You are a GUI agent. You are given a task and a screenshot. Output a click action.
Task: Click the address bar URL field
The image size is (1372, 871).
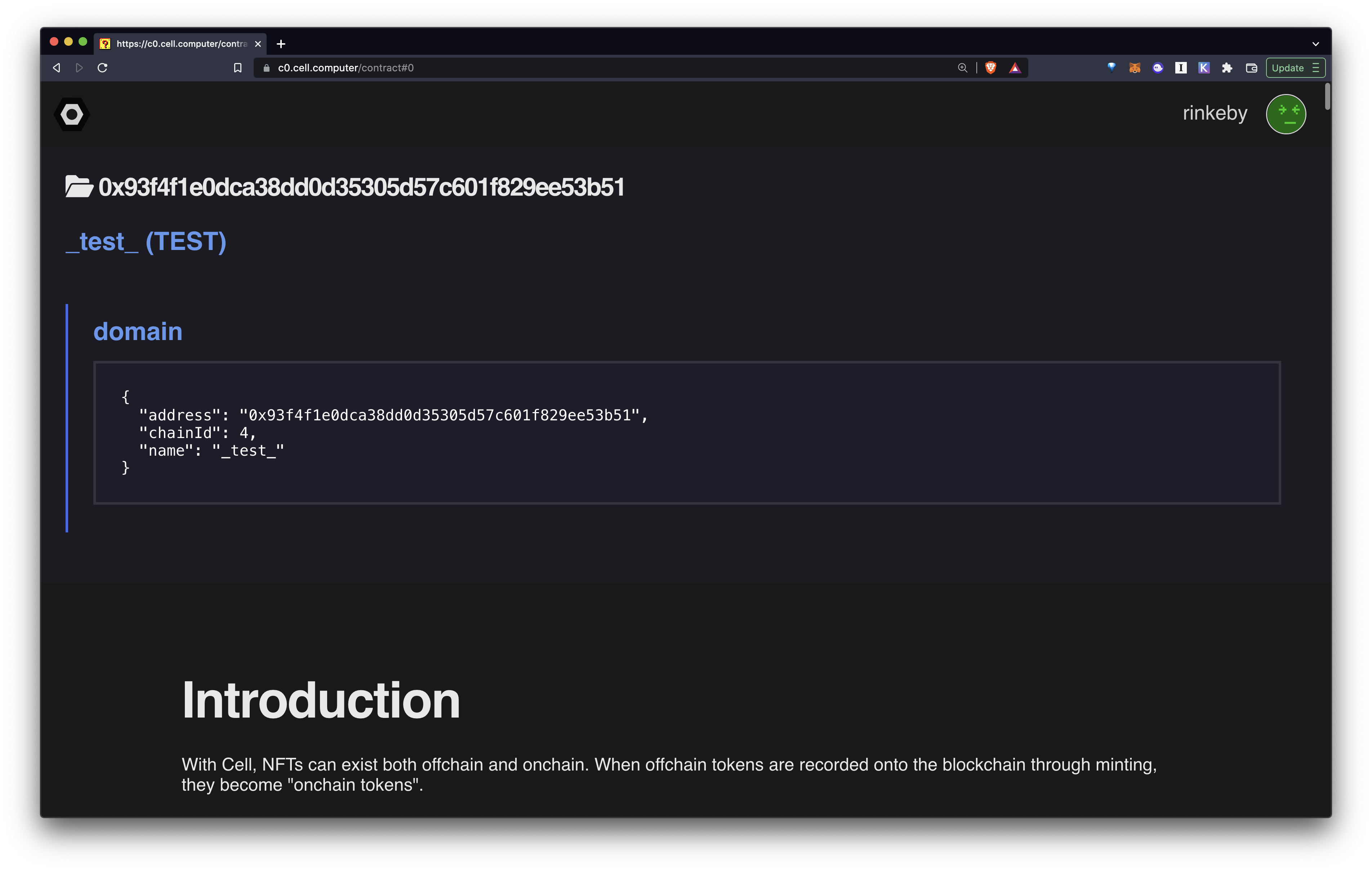click(x=570, y=68)
